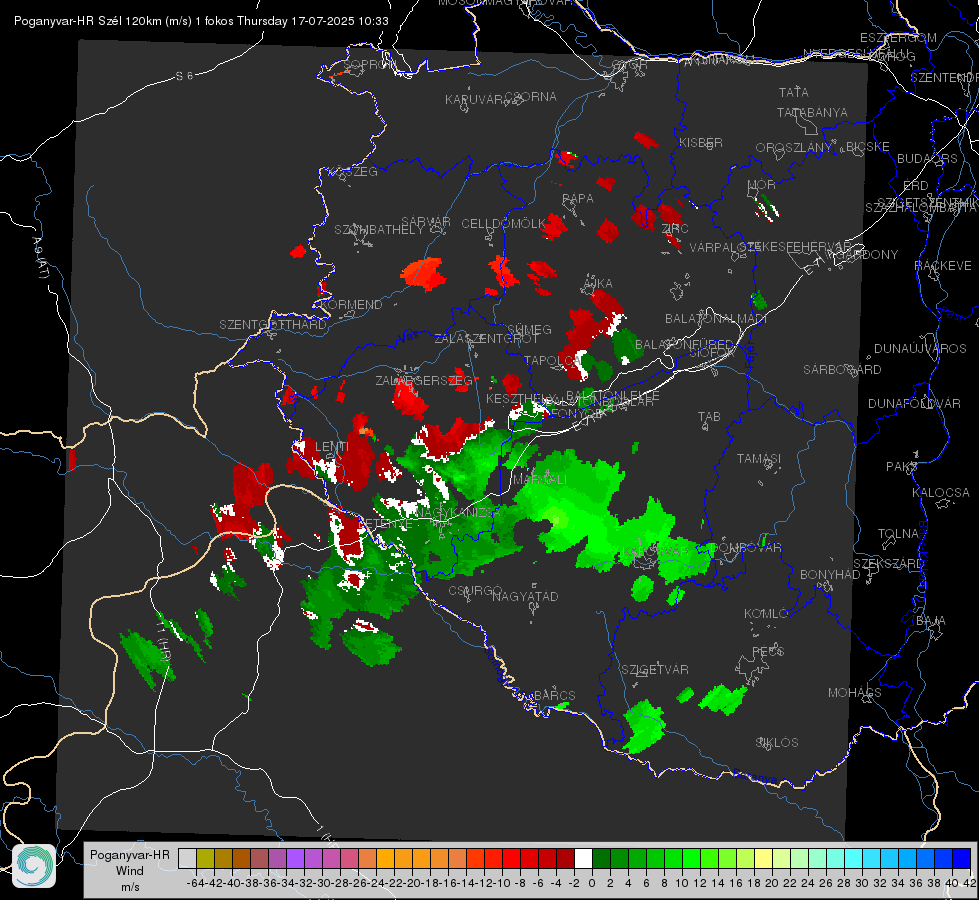Click the SOPRON city label
The width and height of the screenshot is (979, 900).
coord(369,64)
